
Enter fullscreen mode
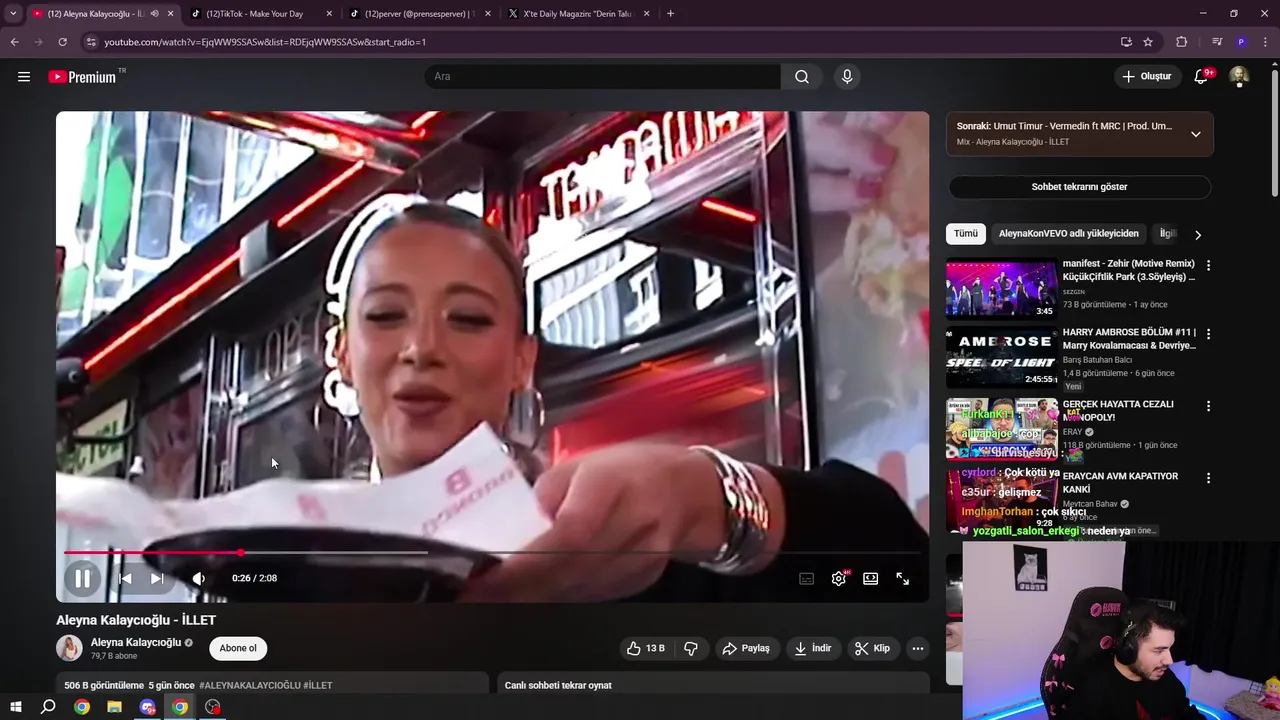pos(903,578)
